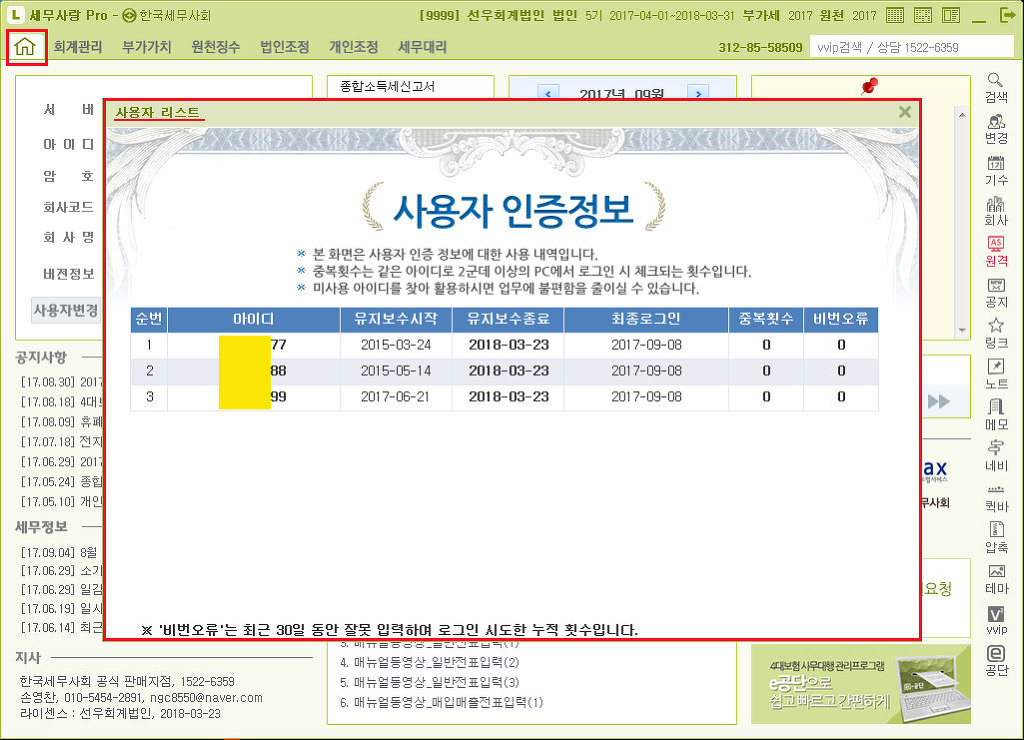Screen dimensions: 1024x740
Task: Click the e공단 banner advertisement
Action: tap(861, 684)
